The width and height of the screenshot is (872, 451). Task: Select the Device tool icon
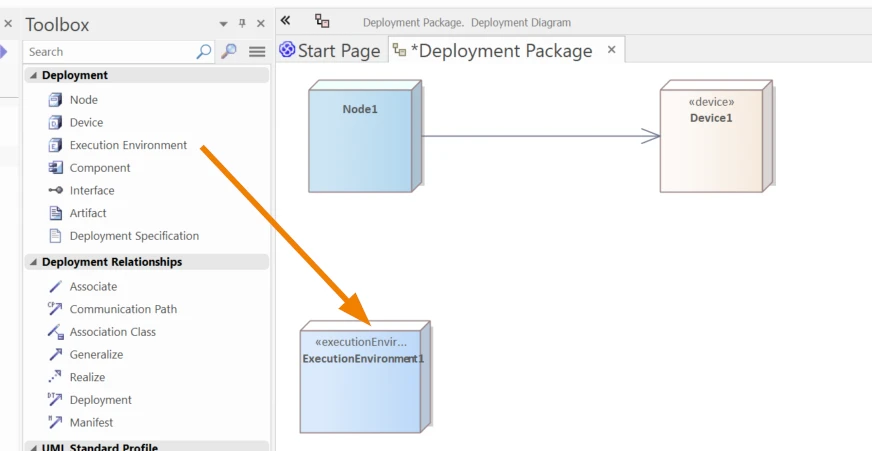55,122
